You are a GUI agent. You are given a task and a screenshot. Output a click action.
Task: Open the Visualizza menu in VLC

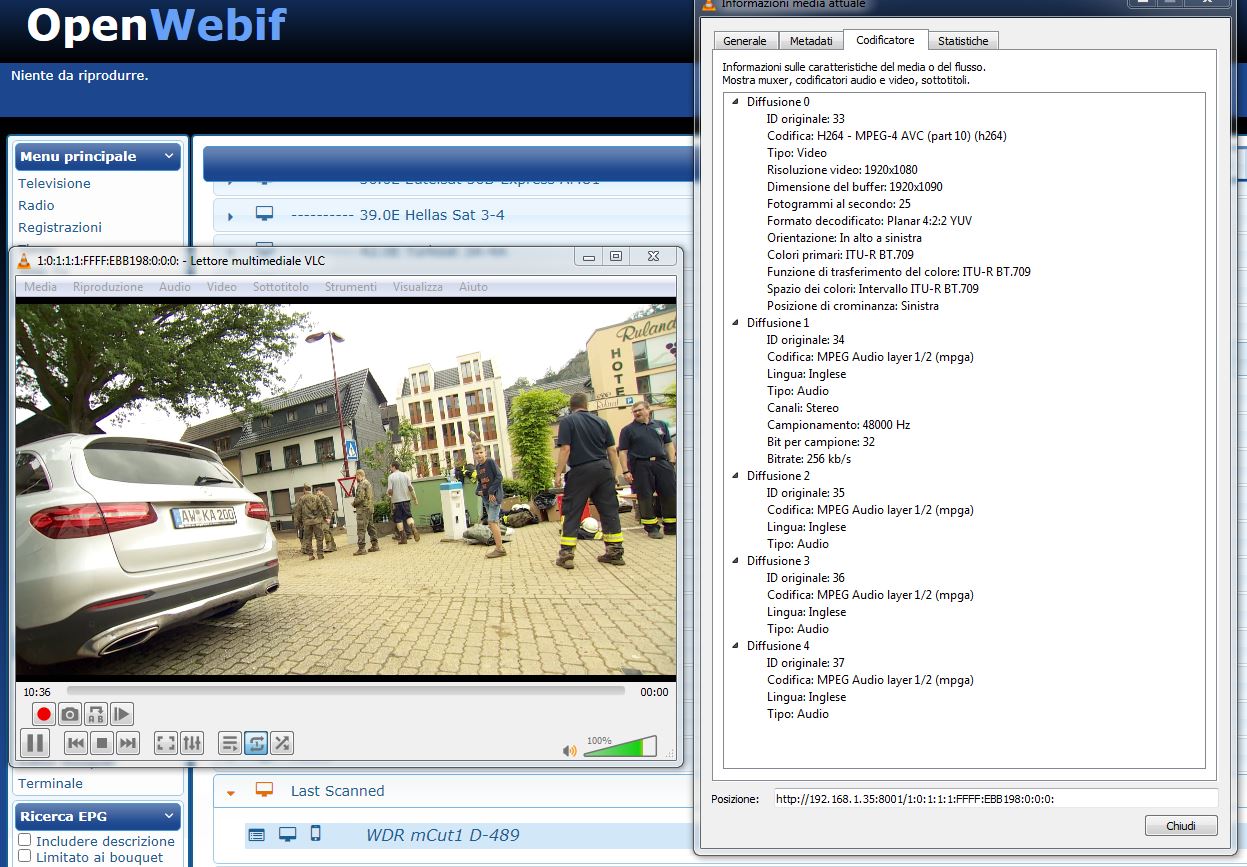coord(418,287)
